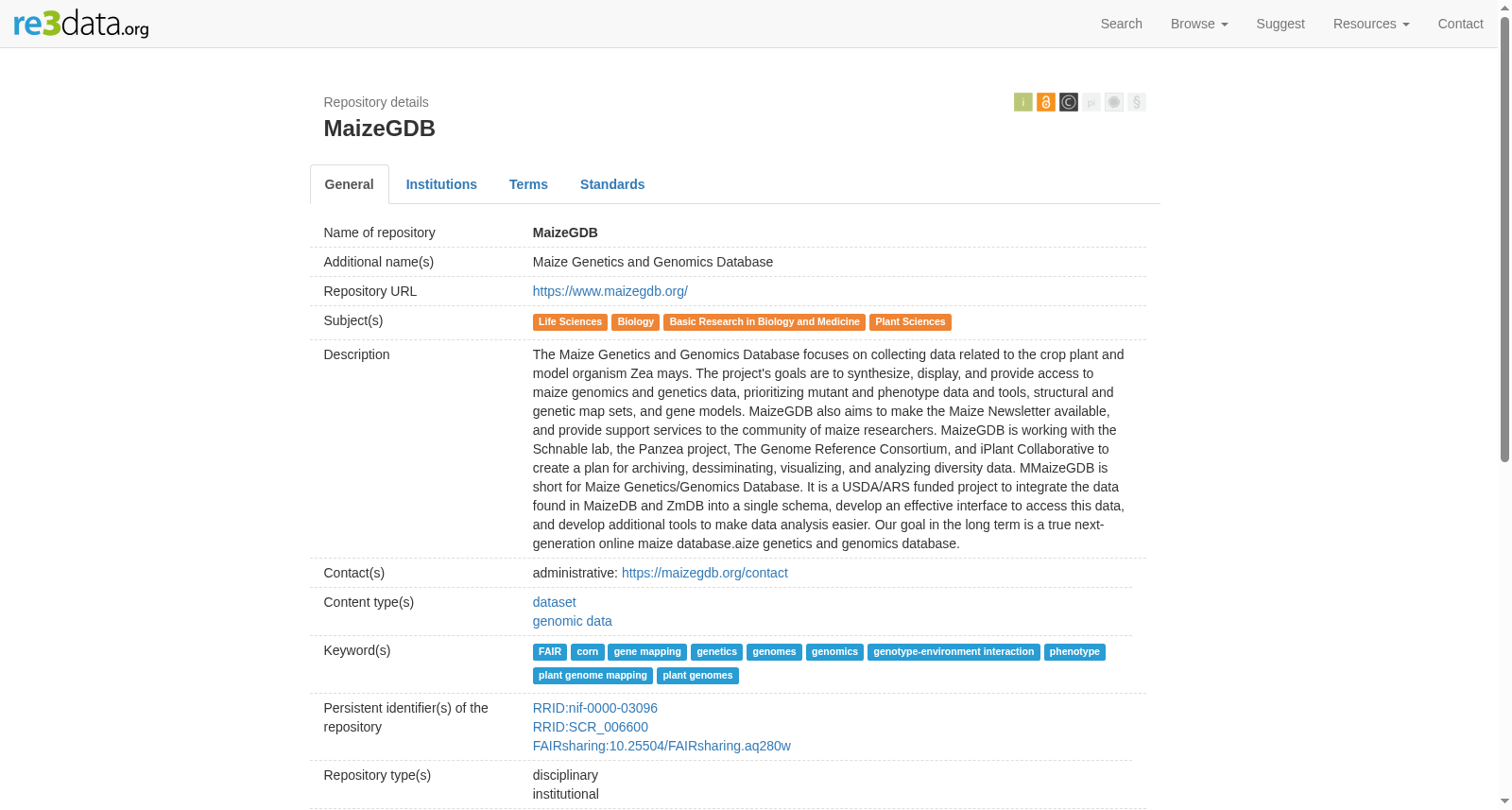Click the 'genomes' keyword tag
Viewport: 1512px width, 810px height.
point(775,652)
